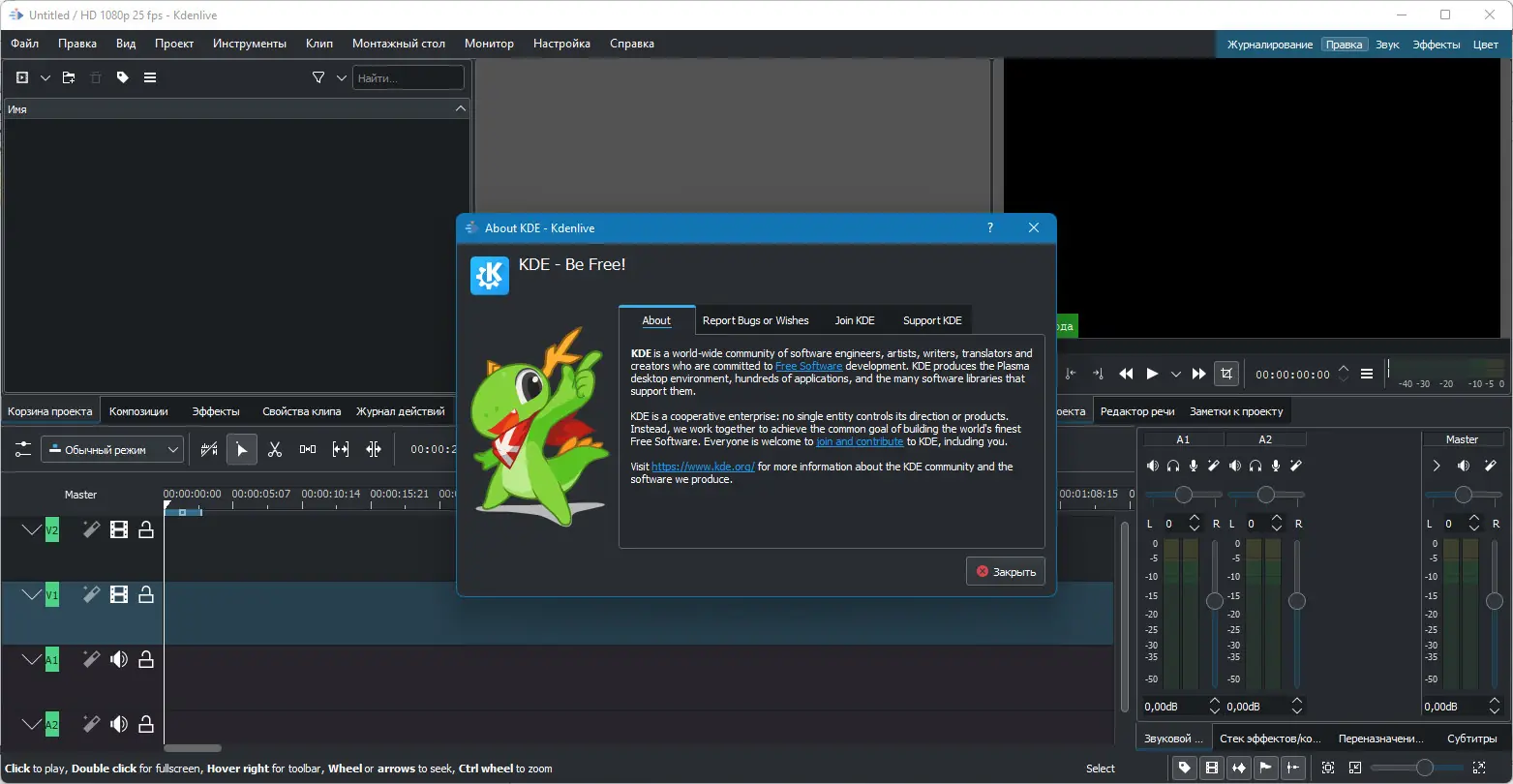Select the Spacer tool in timeline toolbar
1513x784 pixels.
[x=308, y=449]
